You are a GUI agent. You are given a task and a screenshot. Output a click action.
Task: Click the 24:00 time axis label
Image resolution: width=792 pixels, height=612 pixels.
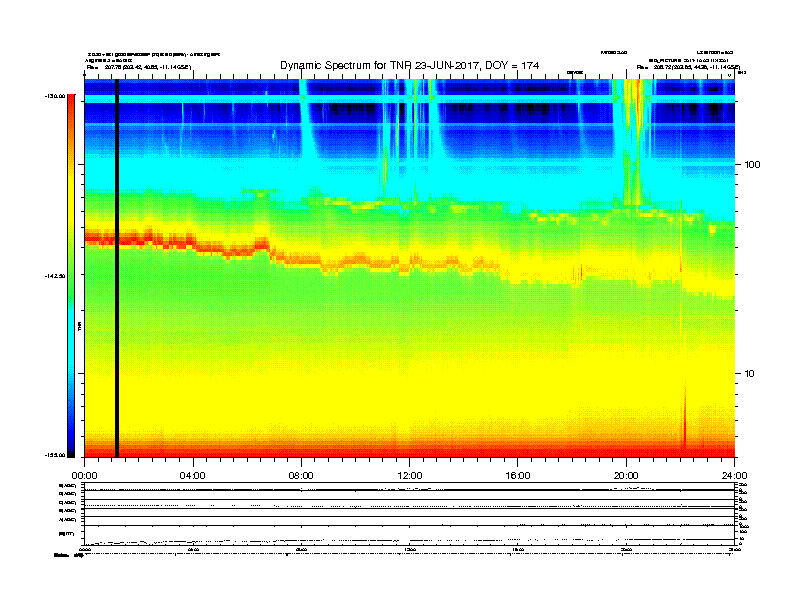(734, 476)
